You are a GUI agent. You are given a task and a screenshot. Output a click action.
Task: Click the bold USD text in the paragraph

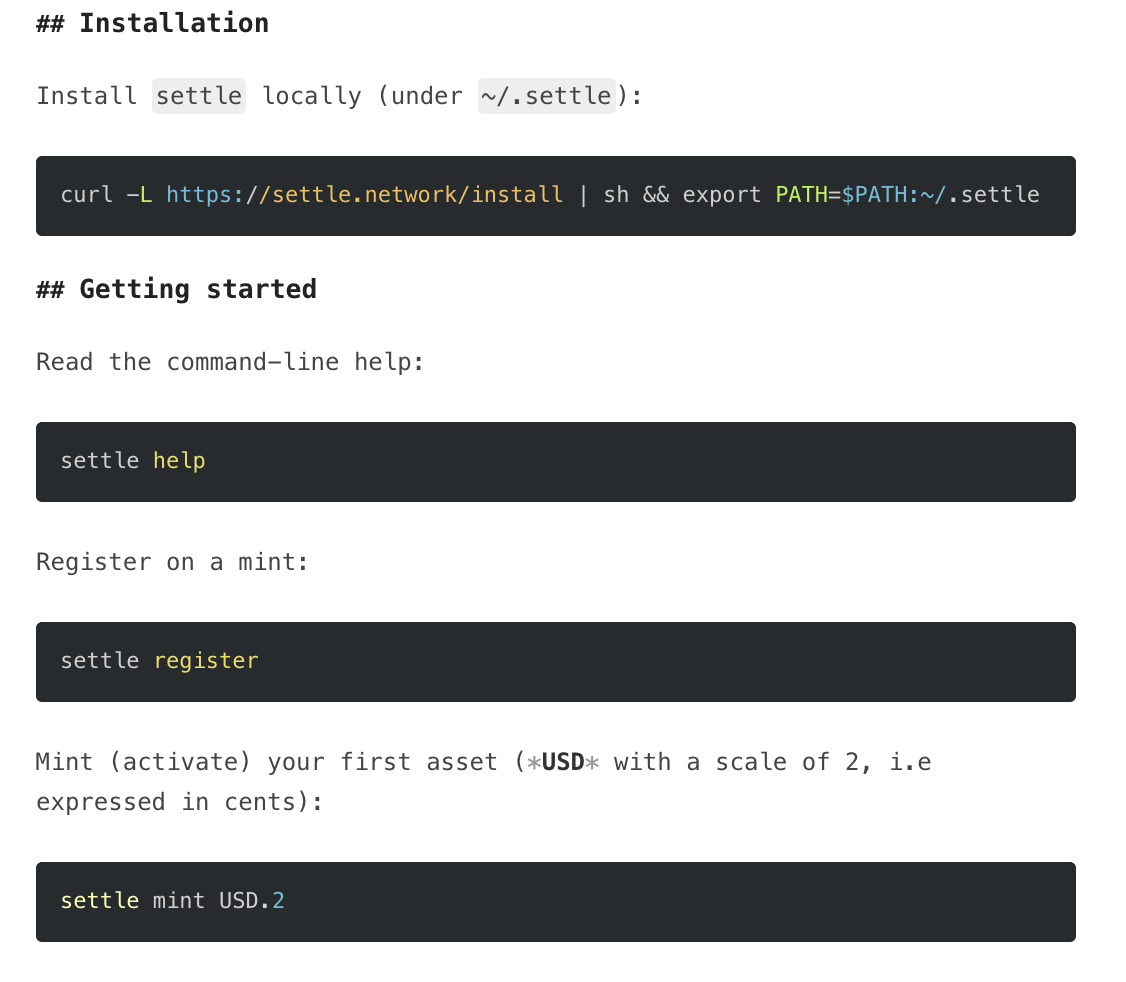coord(562,762)
